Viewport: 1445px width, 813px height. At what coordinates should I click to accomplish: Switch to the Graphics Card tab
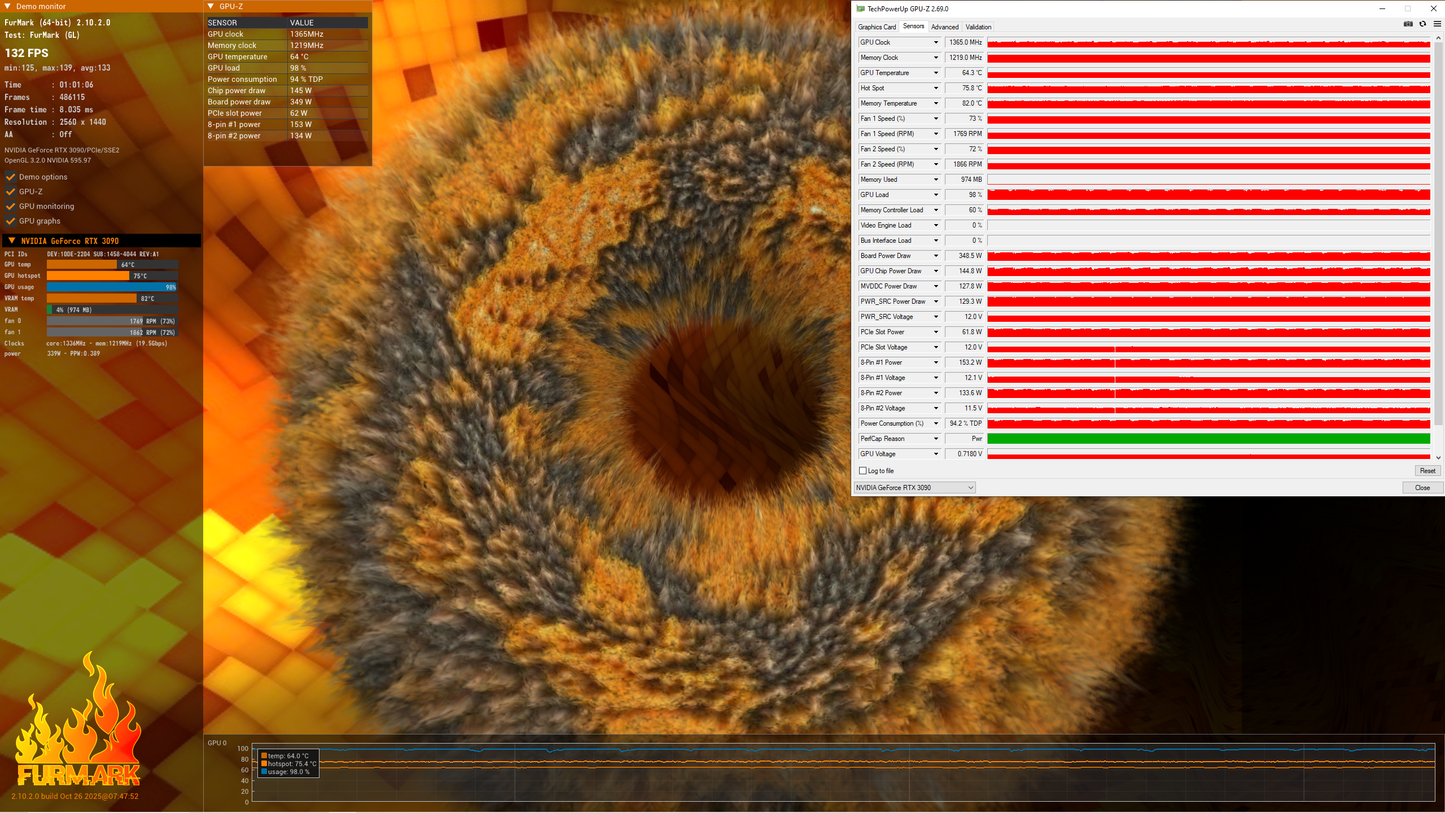point(877,27)
